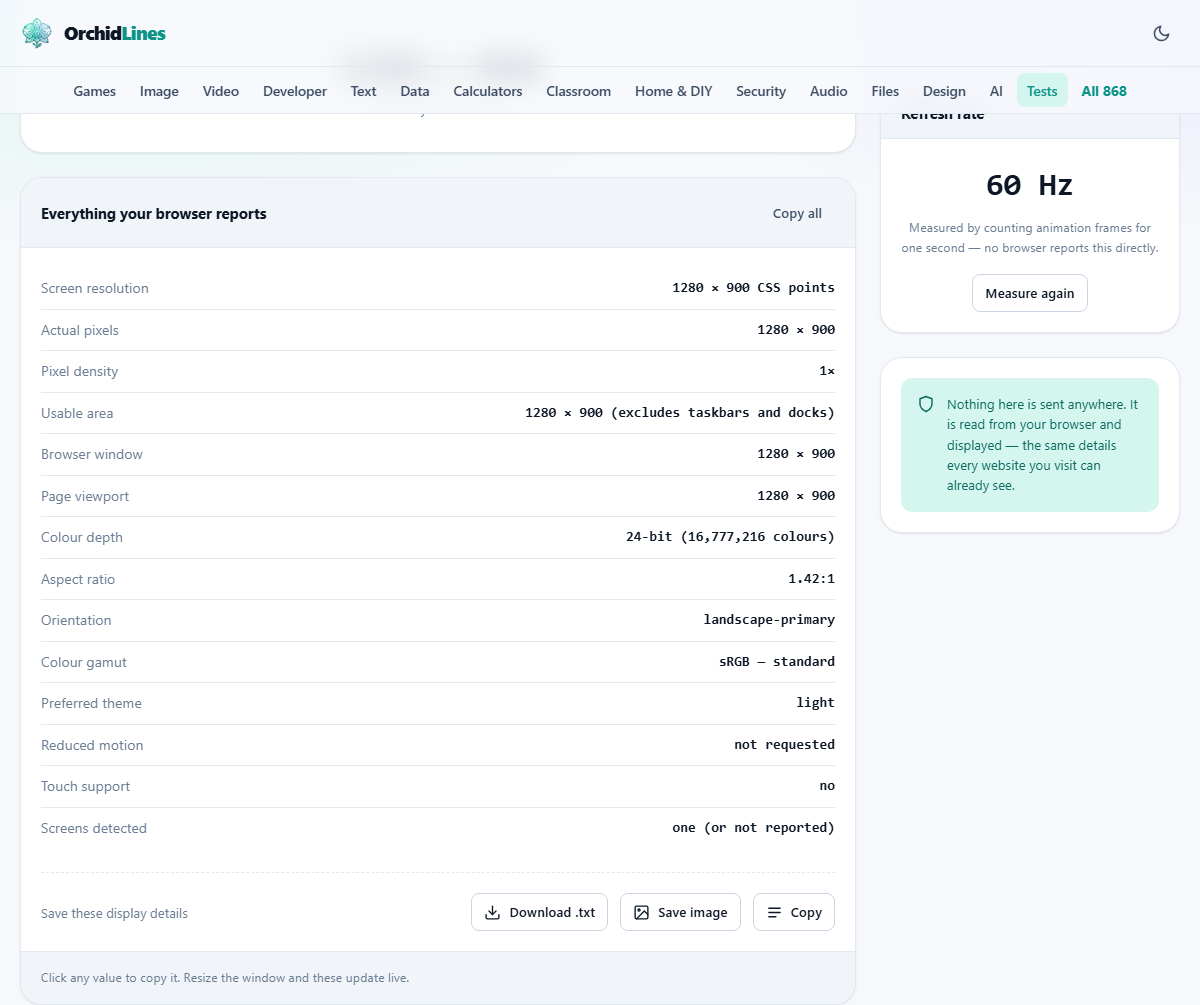Open the Video category
1200x1005 pixels.
pyautogui.click(x=221, y=91)
